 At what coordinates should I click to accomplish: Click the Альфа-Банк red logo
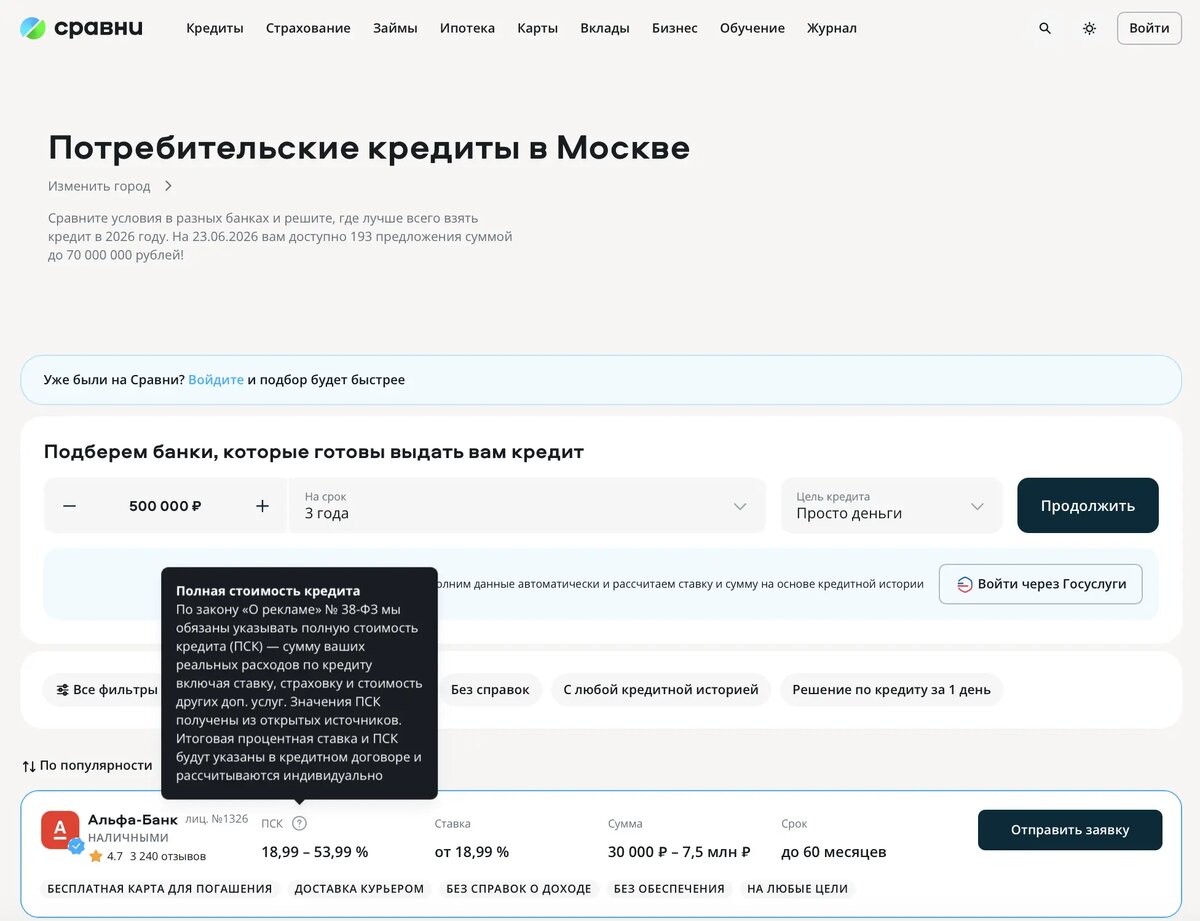pos(60,830)
